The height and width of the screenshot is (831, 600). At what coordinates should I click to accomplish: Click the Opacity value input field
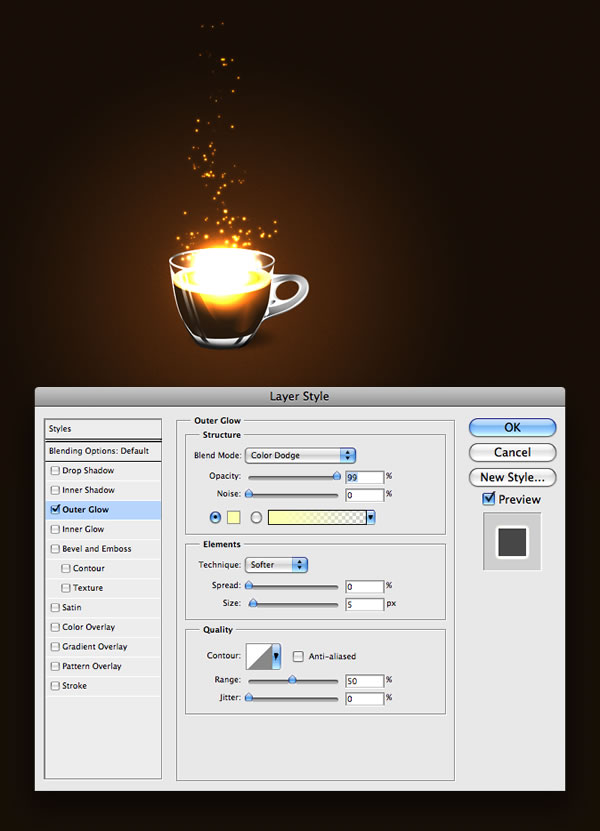tap(365, 477)
